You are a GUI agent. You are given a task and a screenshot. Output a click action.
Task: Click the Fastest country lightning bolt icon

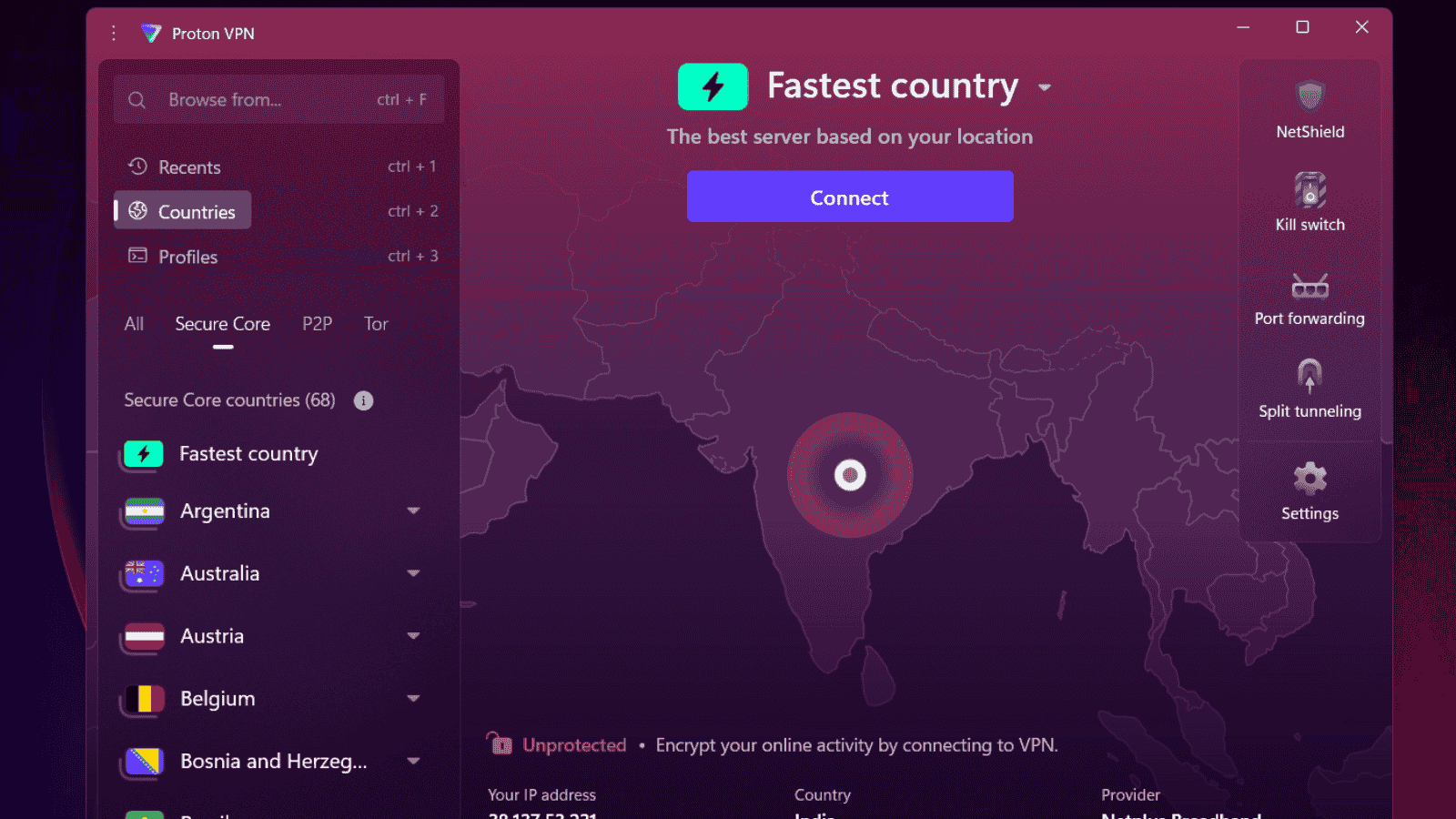point(713,86)
